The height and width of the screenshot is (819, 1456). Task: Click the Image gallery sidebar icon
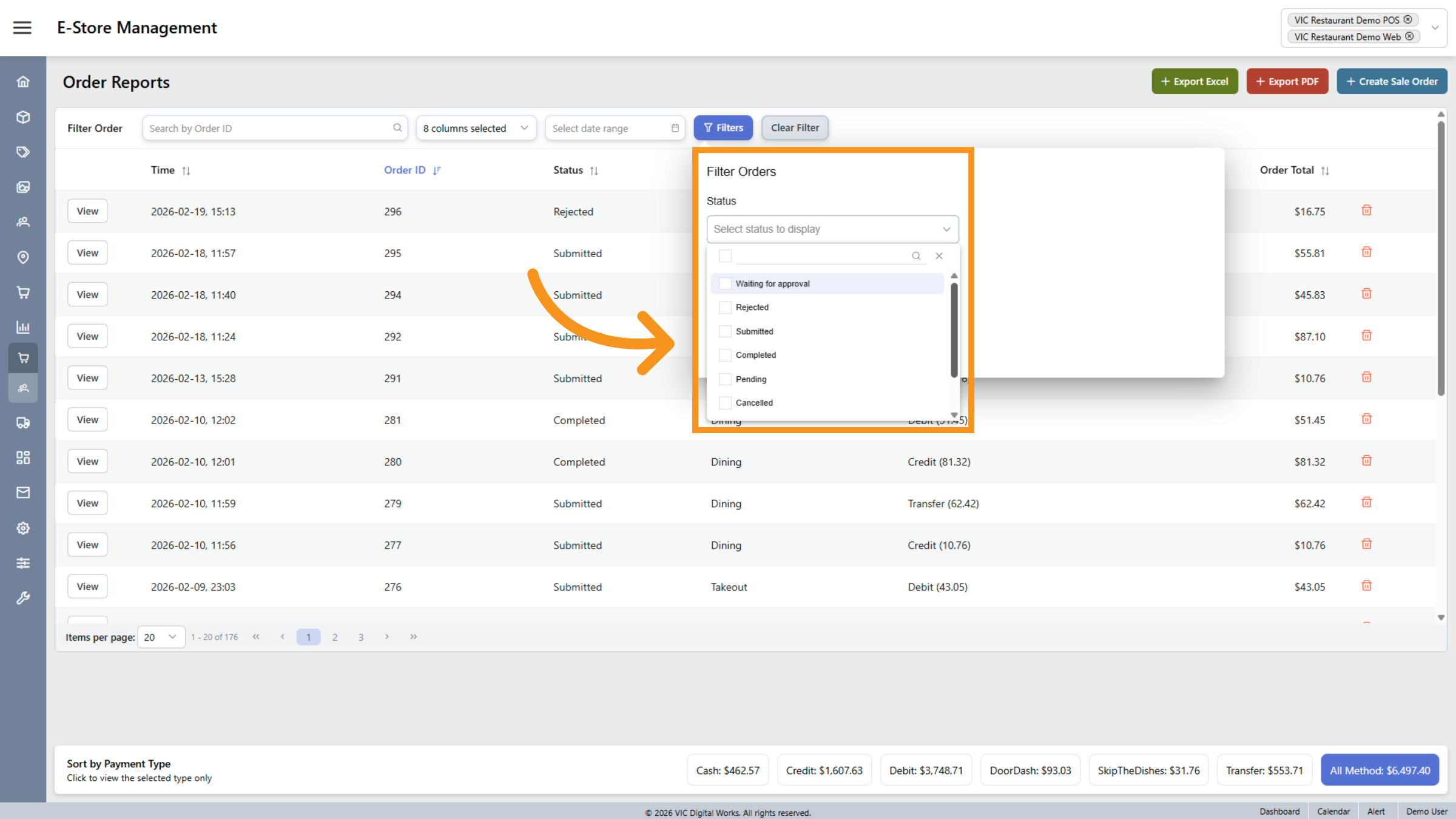23,187
